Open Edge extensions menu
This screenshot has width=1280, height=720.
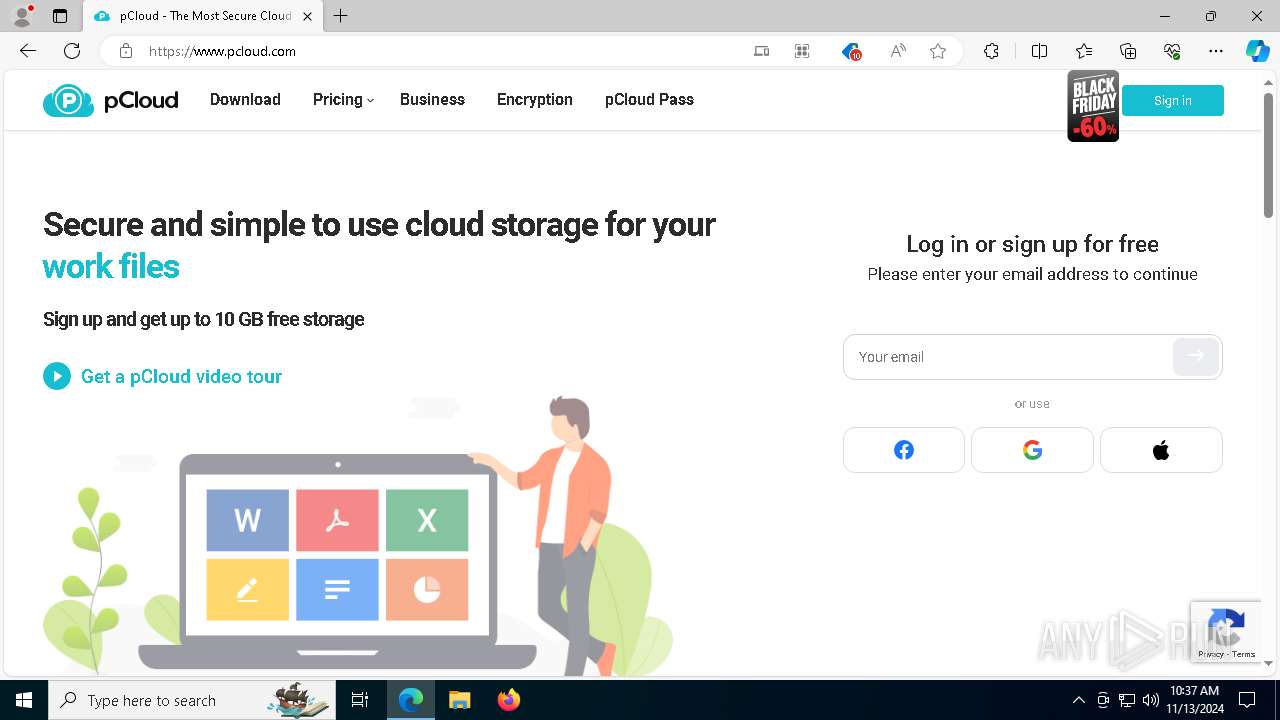(x=991, y=51)
